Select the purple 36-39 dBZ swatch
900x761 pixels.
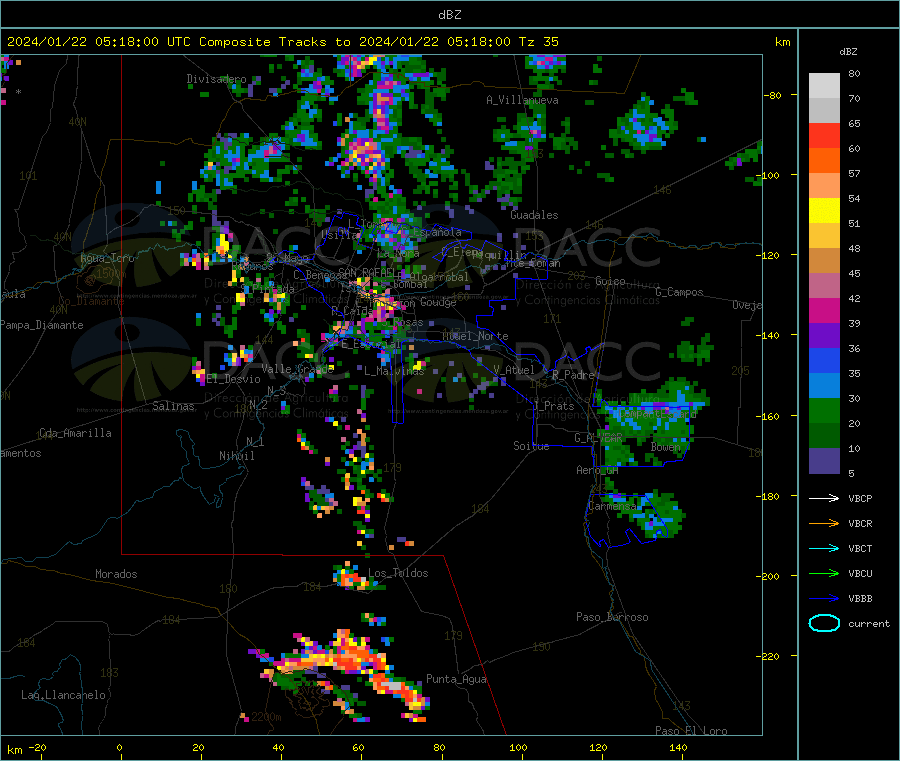pos(824,336)
